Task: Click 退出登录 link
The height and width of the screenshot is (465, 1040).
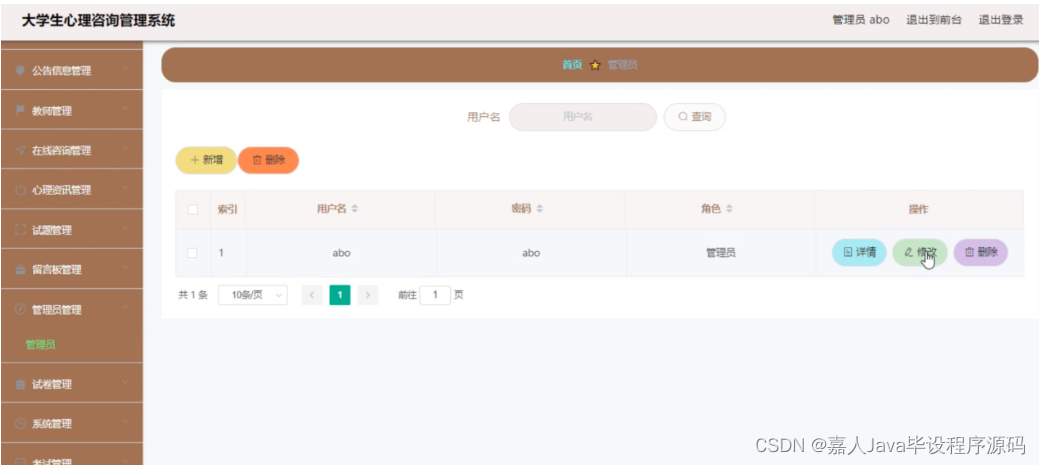Action: (x=1002, y=20)
